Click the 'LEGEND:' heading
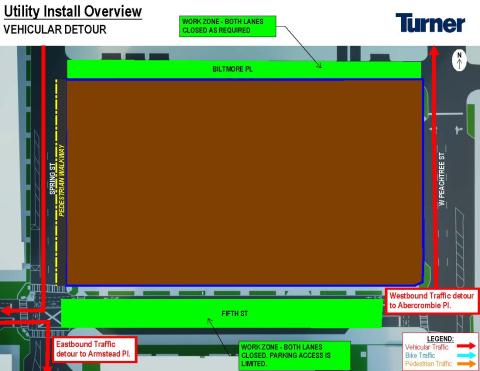 [440, 339]
